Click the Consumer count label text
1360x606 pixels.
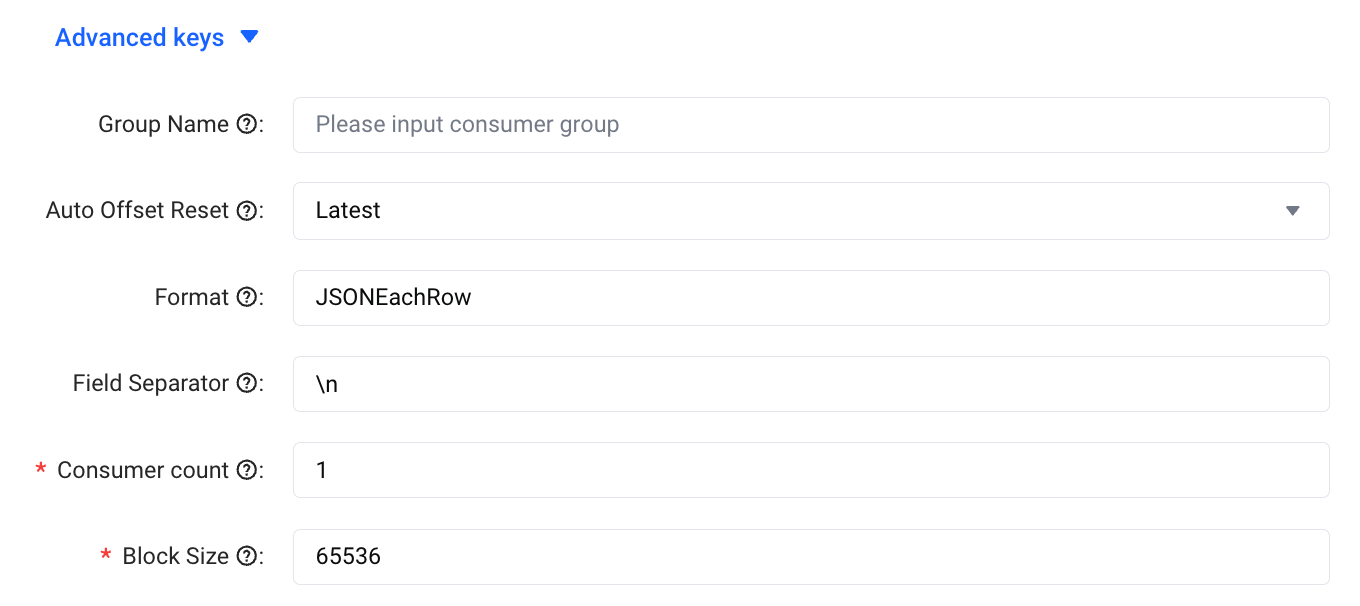click(x=143, y=470)
